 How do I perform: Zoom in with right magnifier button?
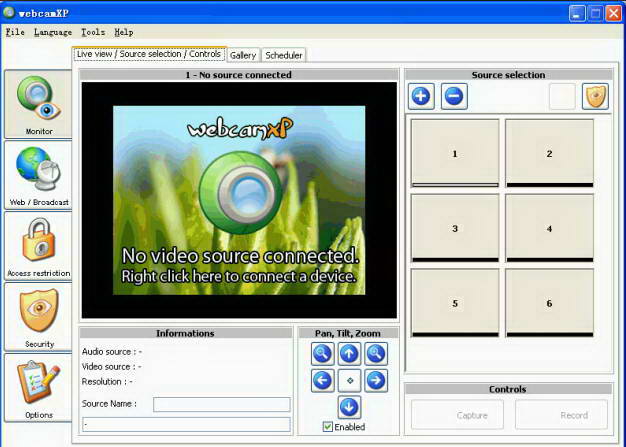click(376, 354)
